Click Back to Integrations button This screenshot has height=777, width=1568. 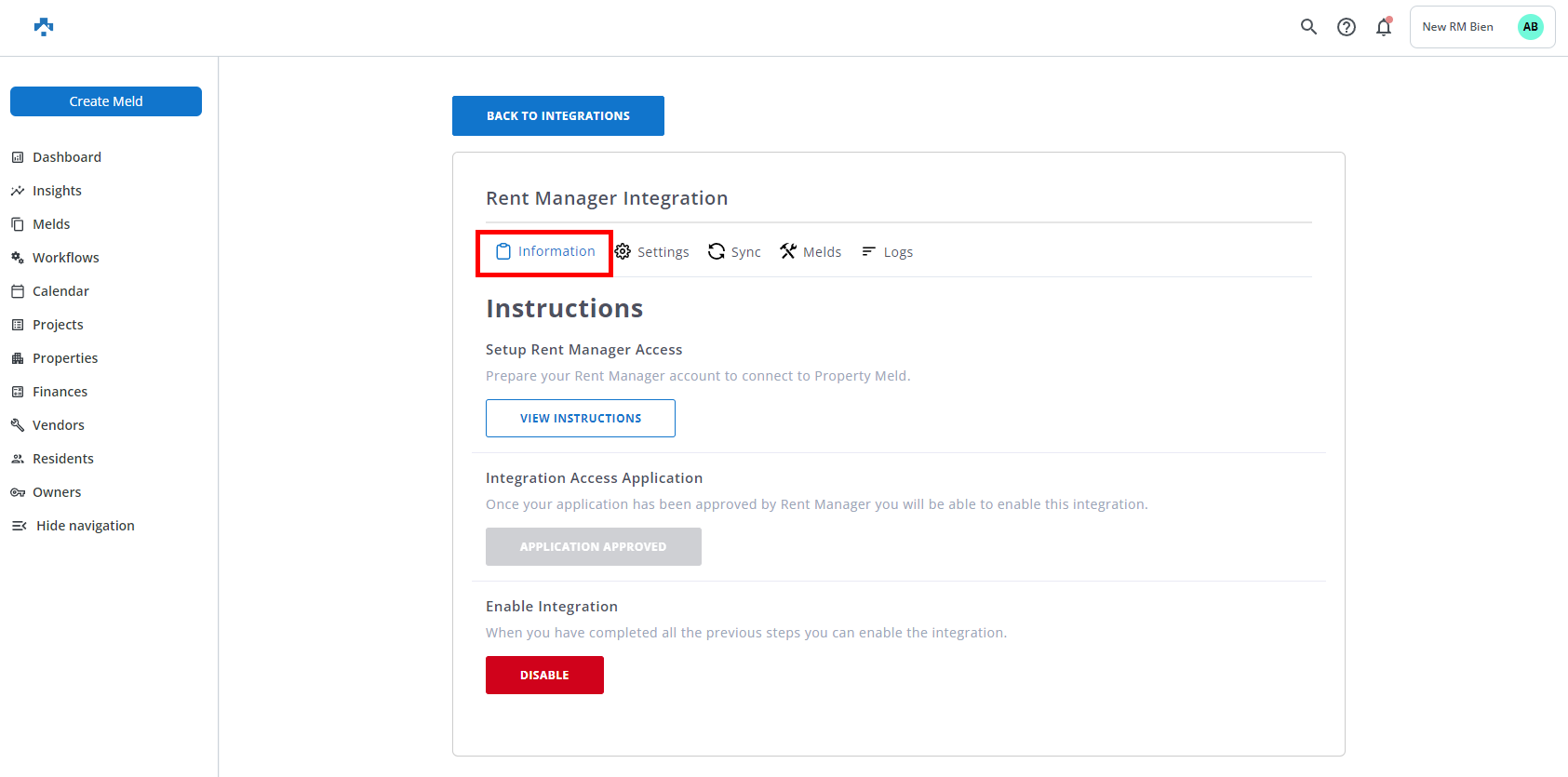557,116
